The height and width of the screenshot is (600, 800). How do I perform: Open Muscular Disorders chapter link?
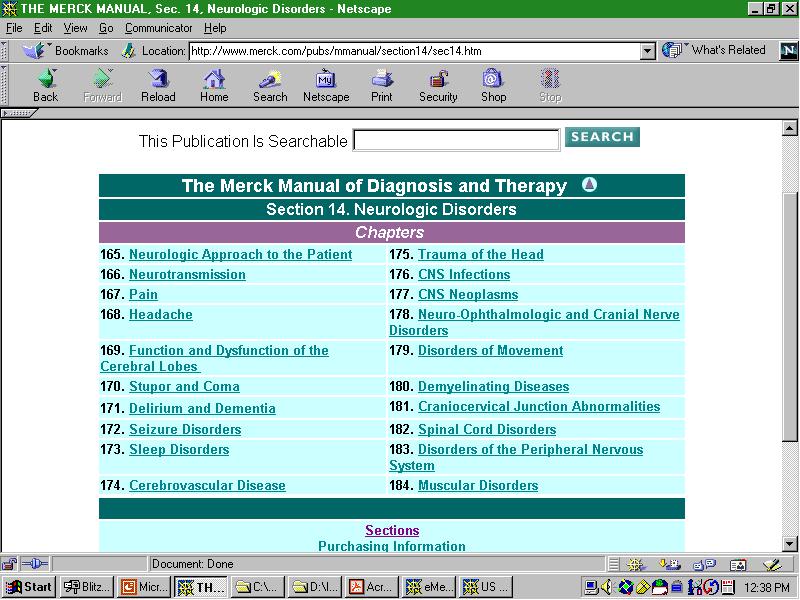coord(478,485)
